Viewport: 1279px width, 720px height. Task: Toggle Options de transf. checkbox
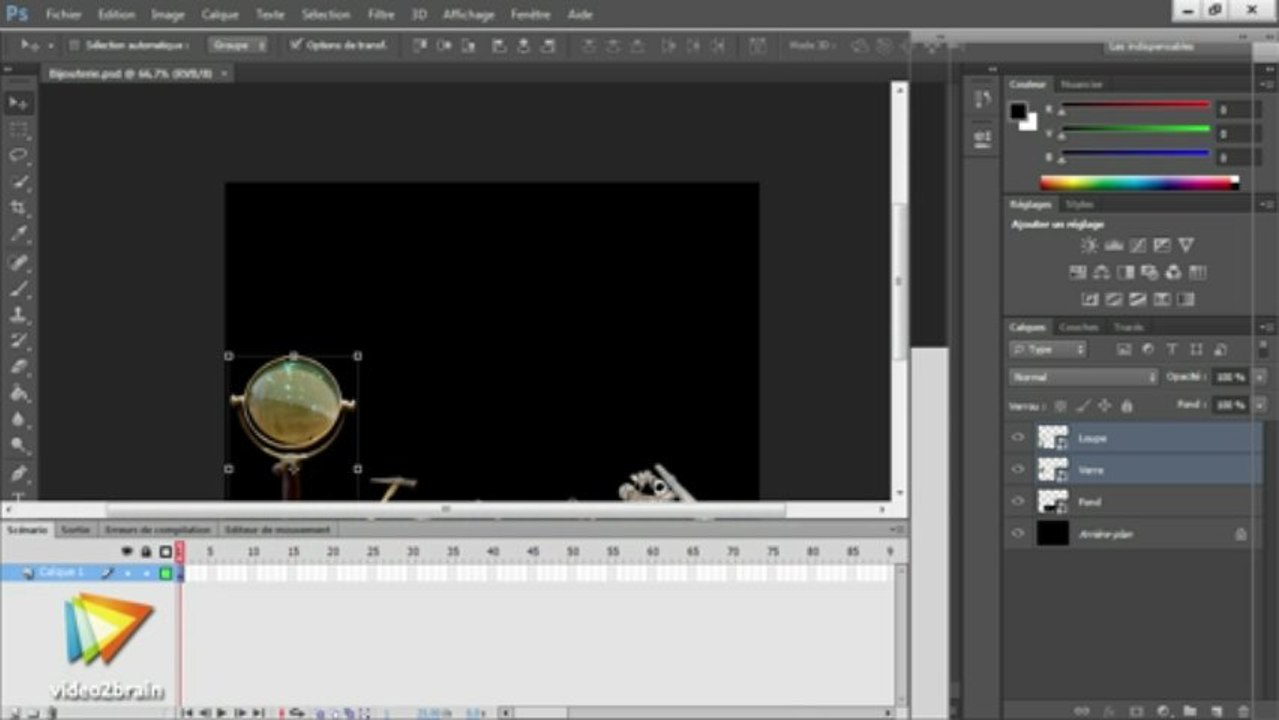(x=295, y=45)
